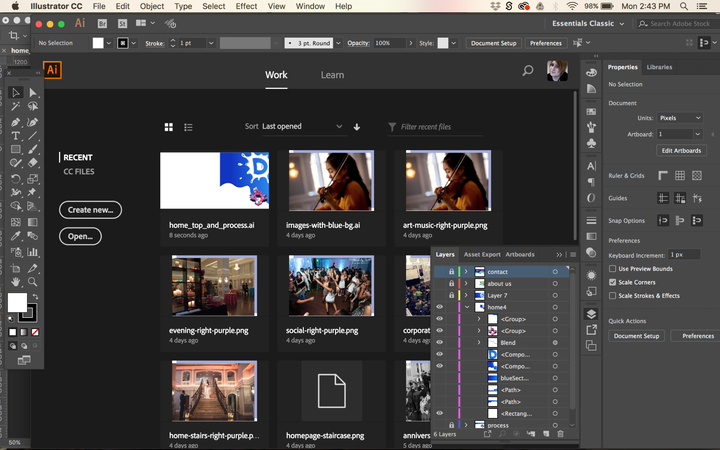Hide the home4 layer with its eye icon

coord(440,307)
